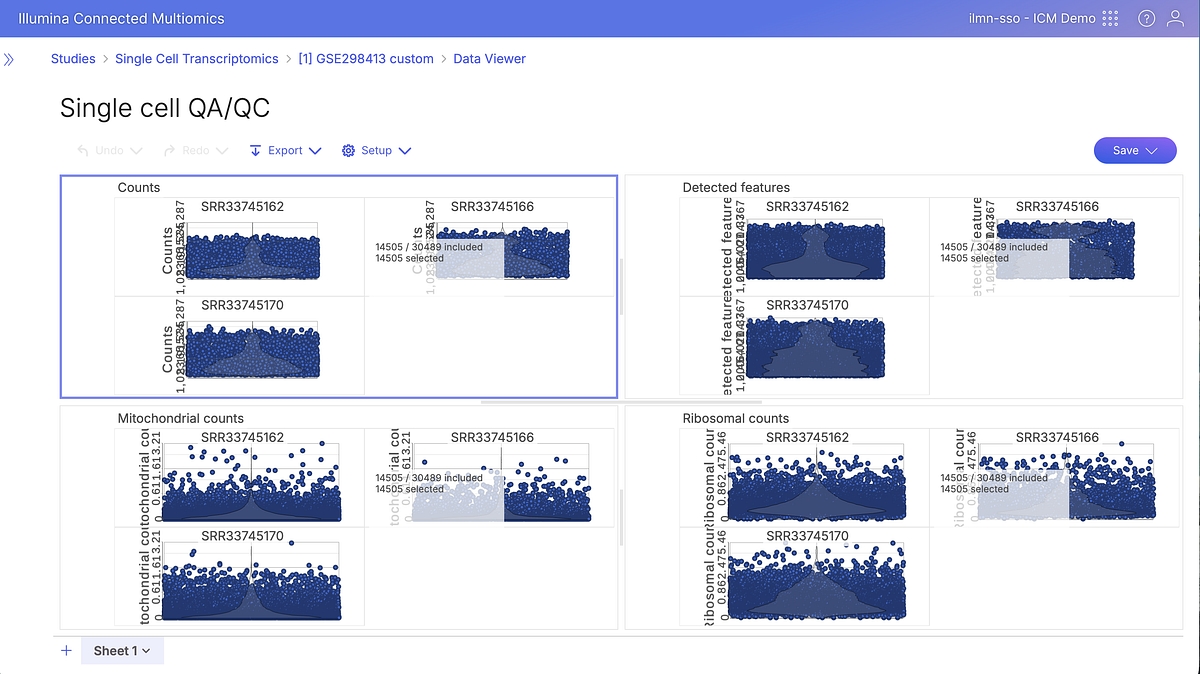Open the help question mark icon
The height and width of the screenshot is (674, 1200).
coord(1146,19)
